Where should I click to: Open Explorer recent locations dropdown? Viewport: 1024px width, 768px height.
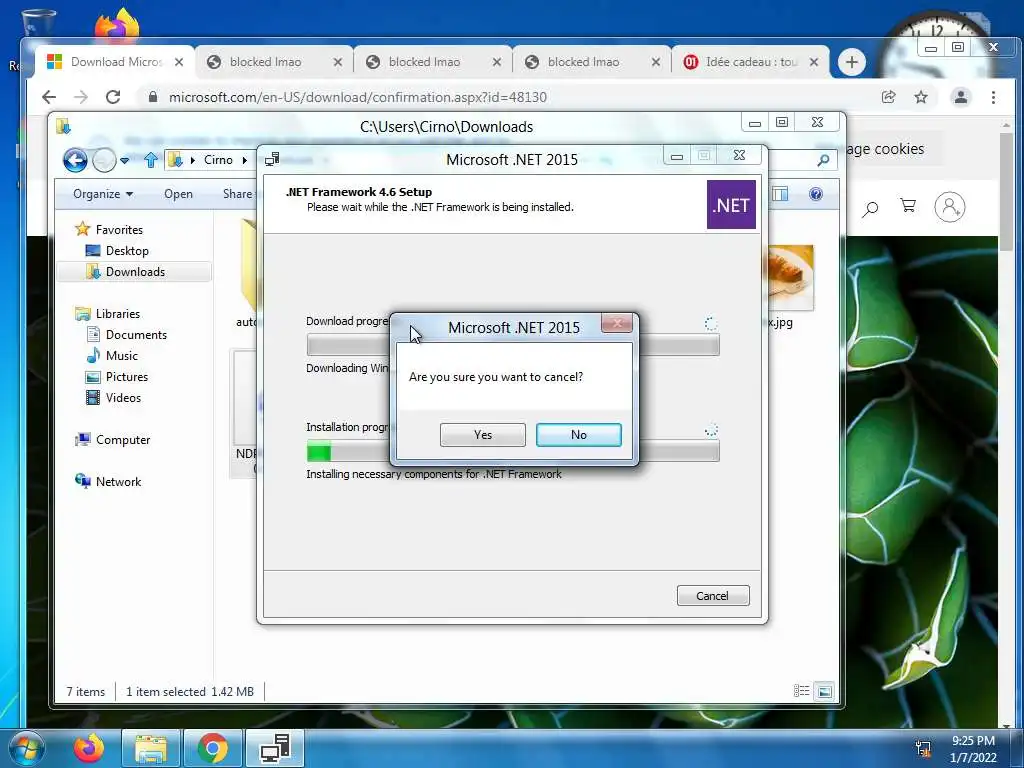124,160
